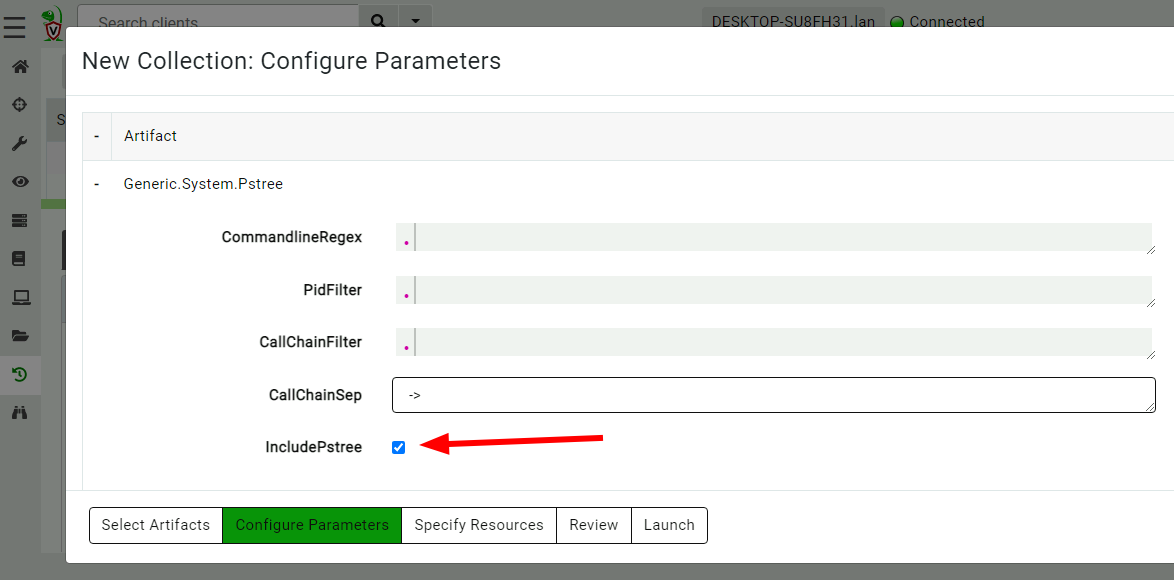Image resolution: width=1174 pixels, height=580 pixels.
Task: Open Notebooks book icon in sidebar
Action: click(x=20, y=259)
